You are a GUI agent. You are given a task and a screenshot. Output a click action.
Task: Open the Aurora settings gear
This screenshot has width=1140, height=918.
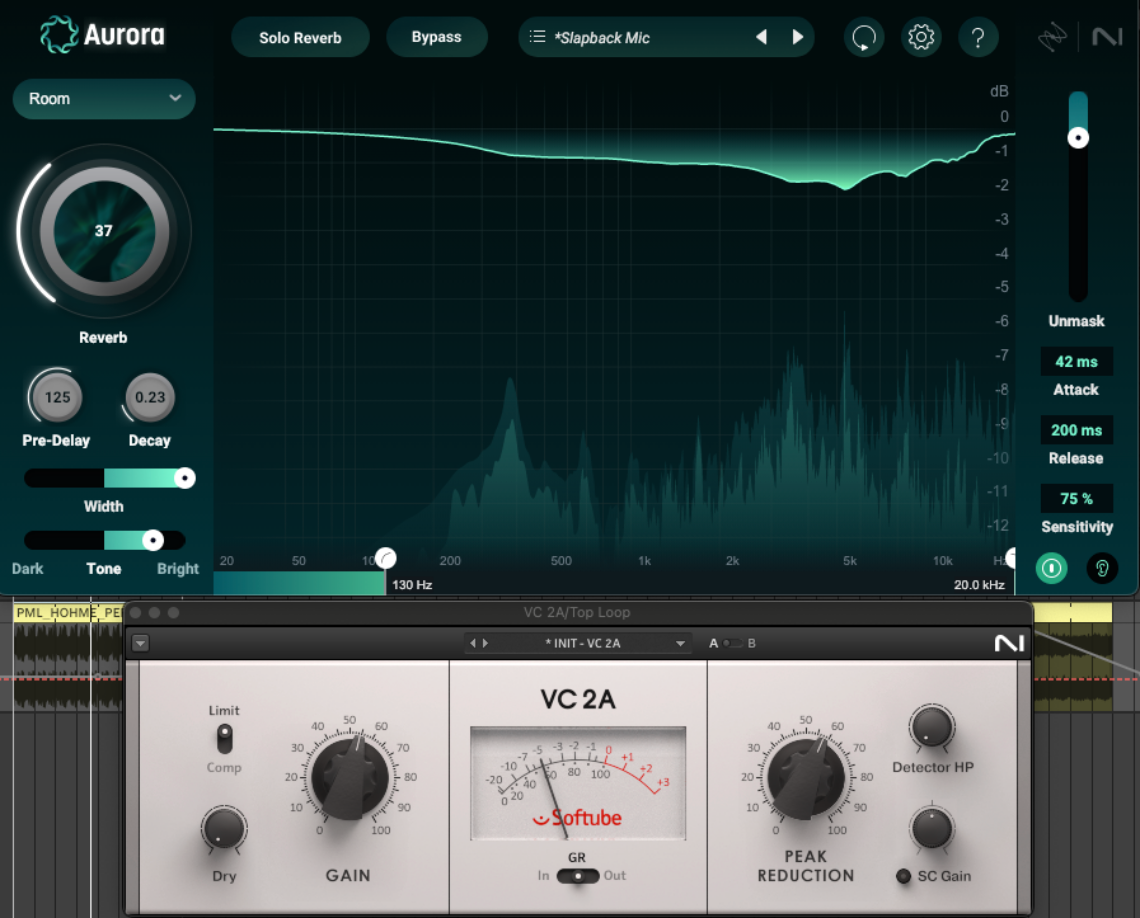921,36
